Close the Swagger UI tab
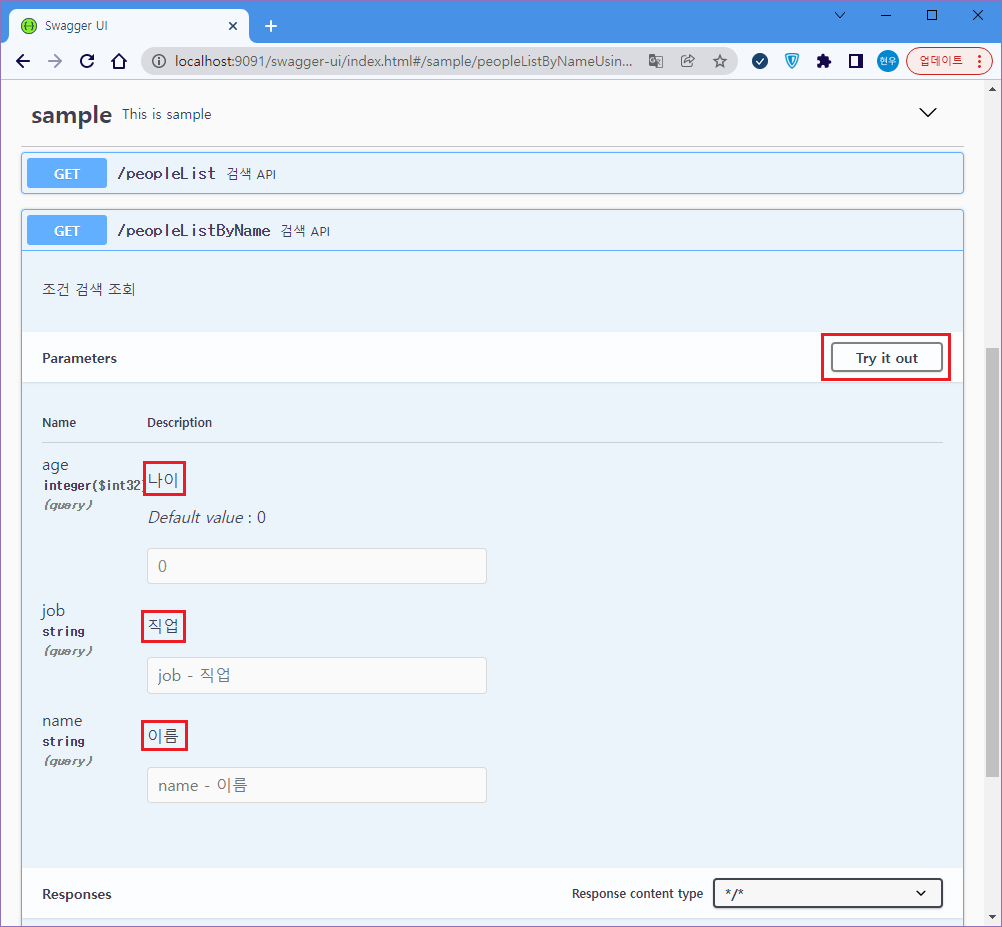 click(233, 26)
